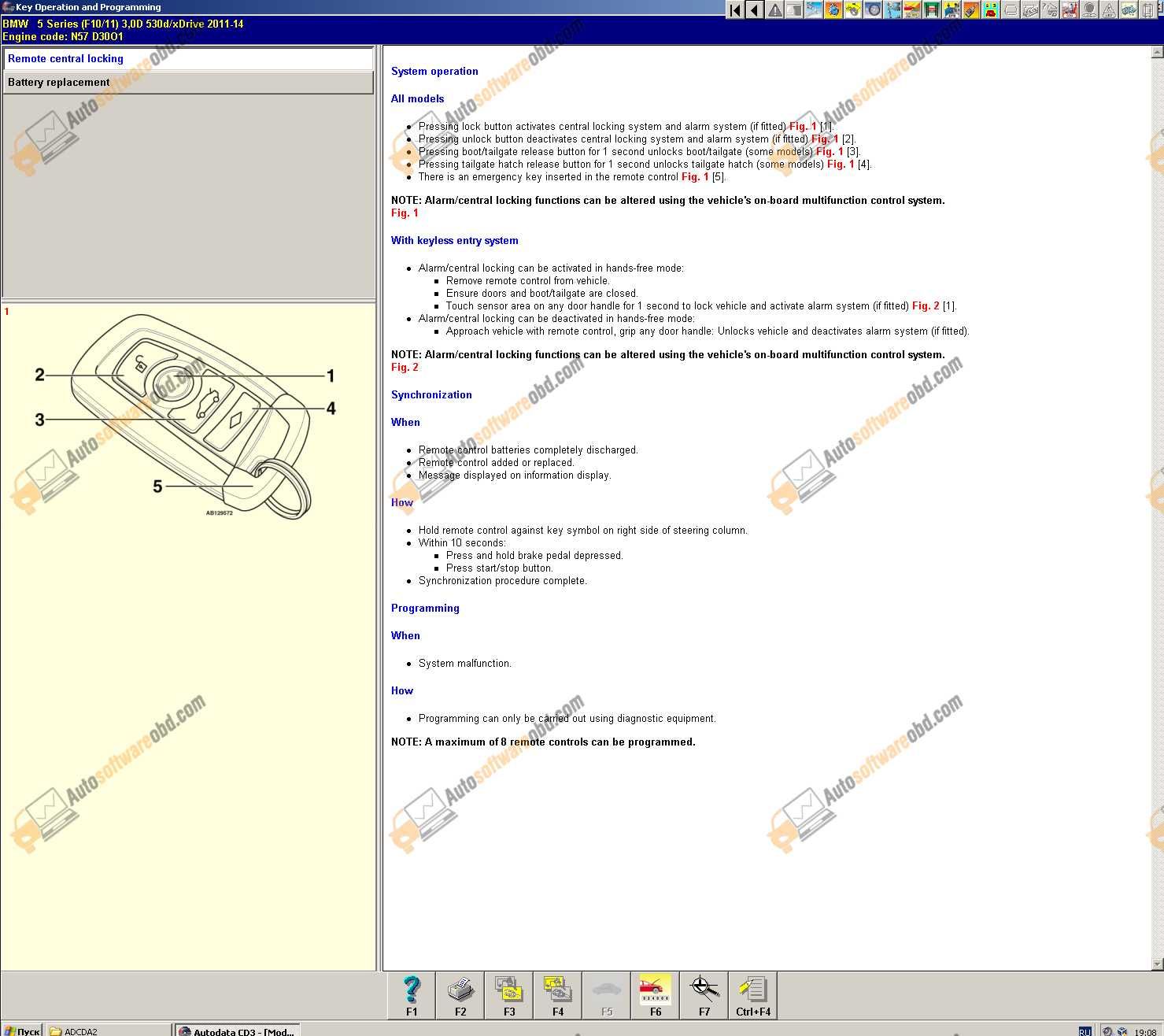1164x1036 pixels.
Task: Jump to first page using the skip-back arrow
Action: pyautogui.click(x=735, y=9)
